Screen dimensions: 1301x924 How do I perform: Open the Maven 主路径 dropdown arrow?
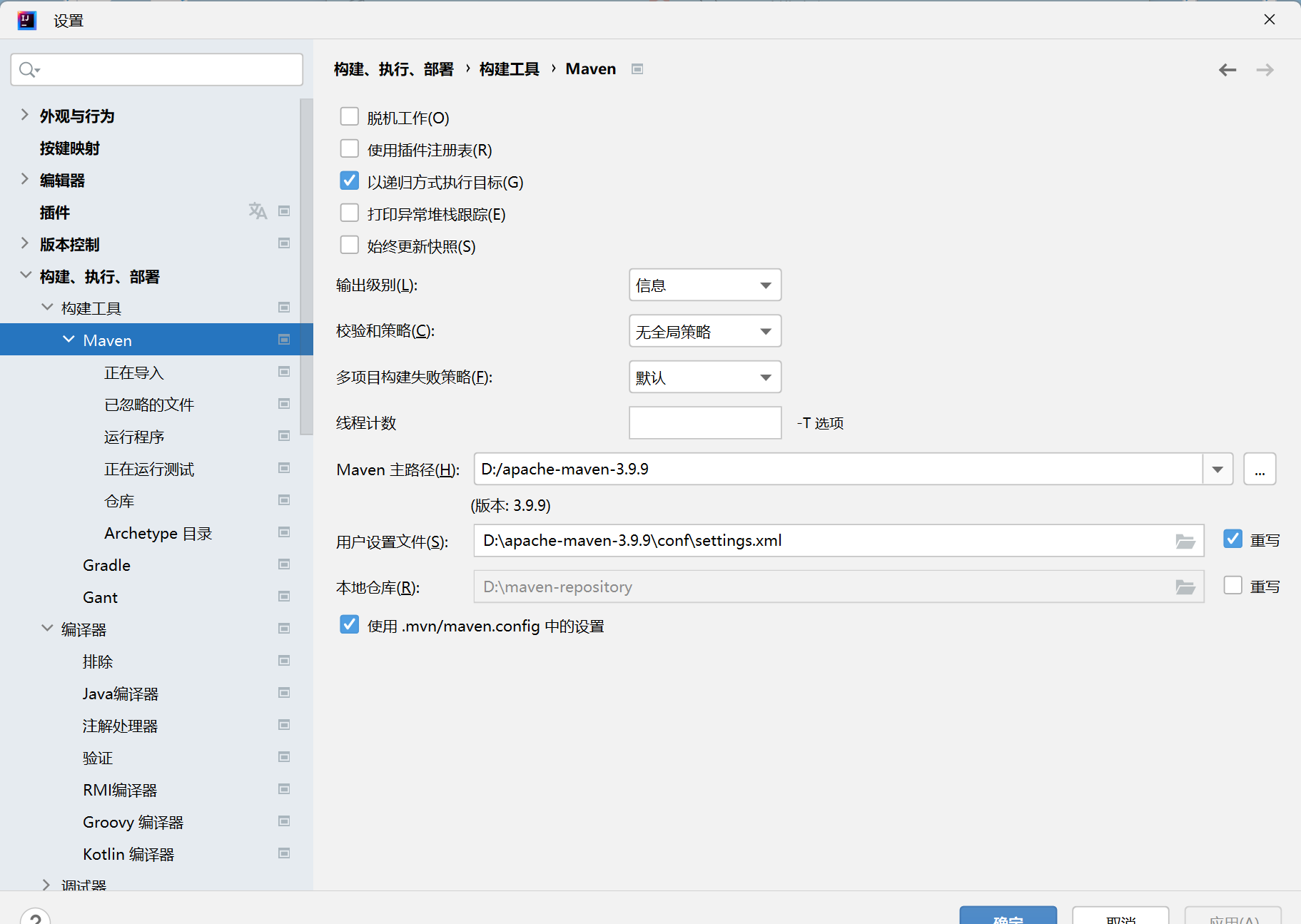point(1218,469)
